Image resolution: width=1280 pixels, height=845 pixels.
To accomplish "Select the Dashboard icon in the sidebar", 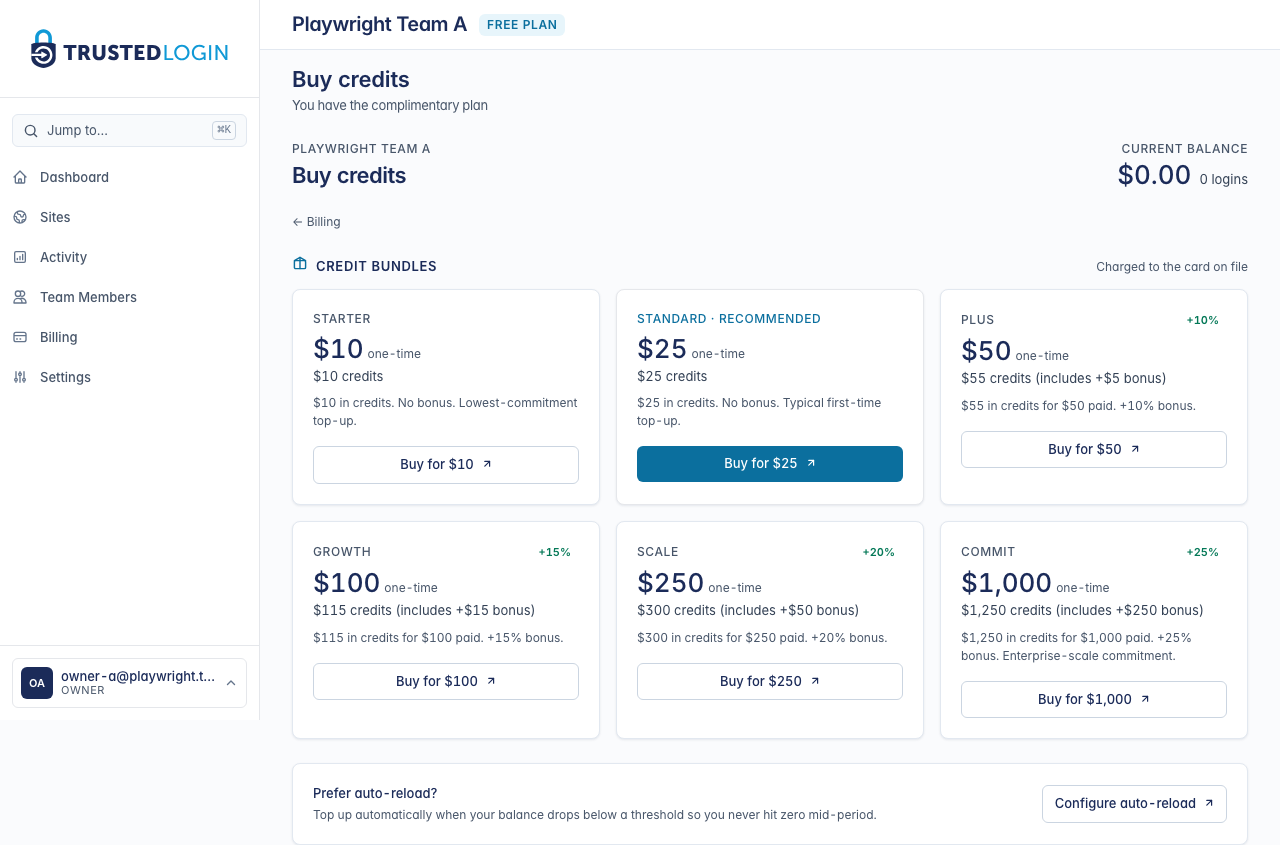I will tap(19, 177).
